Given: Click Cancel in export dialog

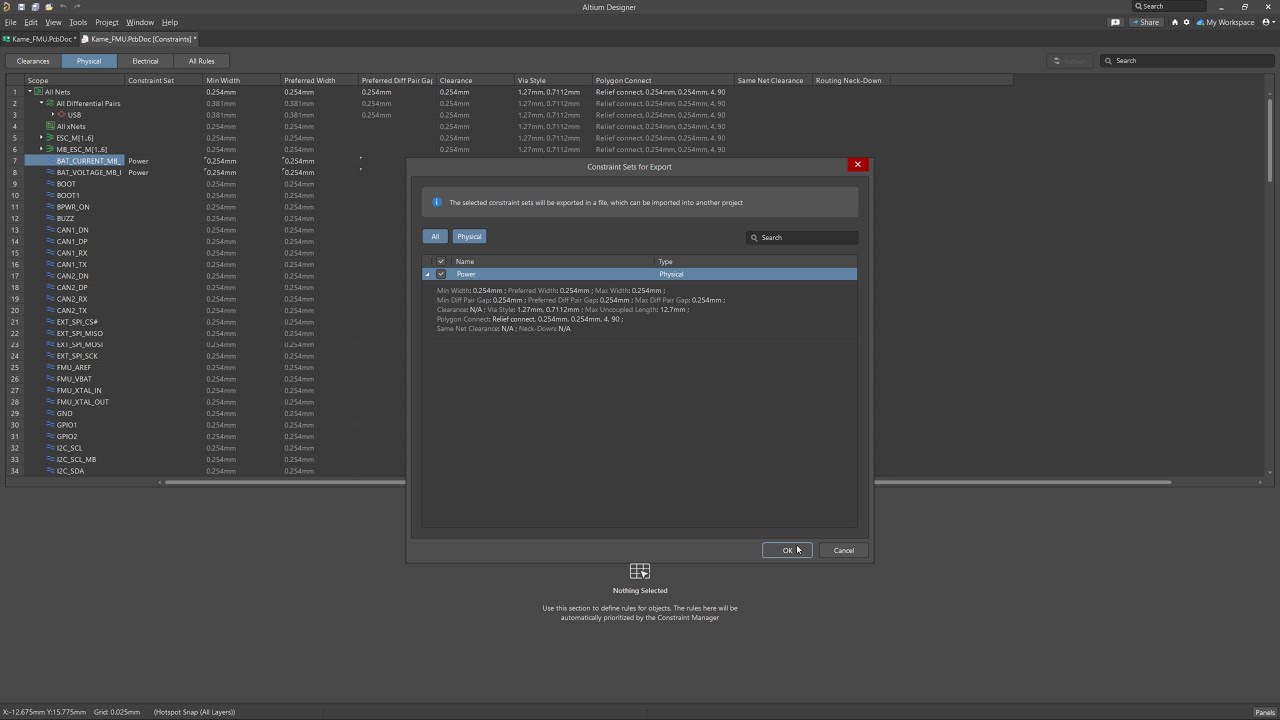Looking at the screenshot, I should [843, 550].
